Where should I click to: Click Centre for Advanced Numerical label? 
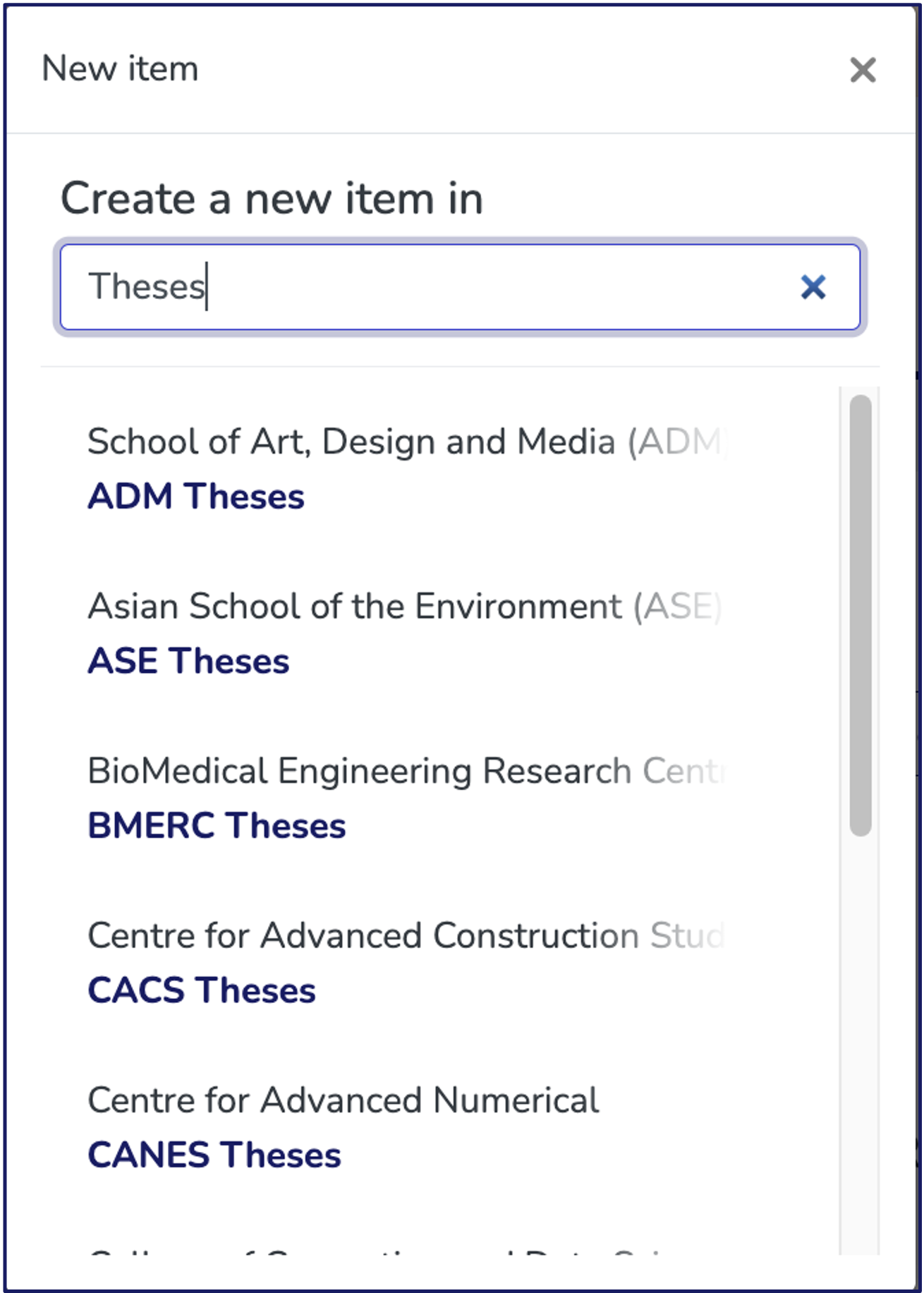pos(343,1100)
